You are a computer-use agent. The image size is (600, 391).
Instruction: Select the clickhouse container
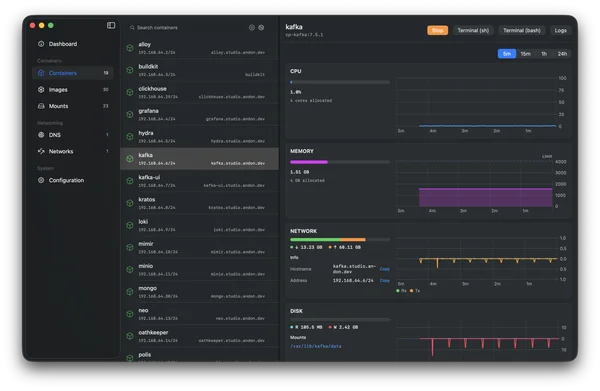(x=199, y=92)
